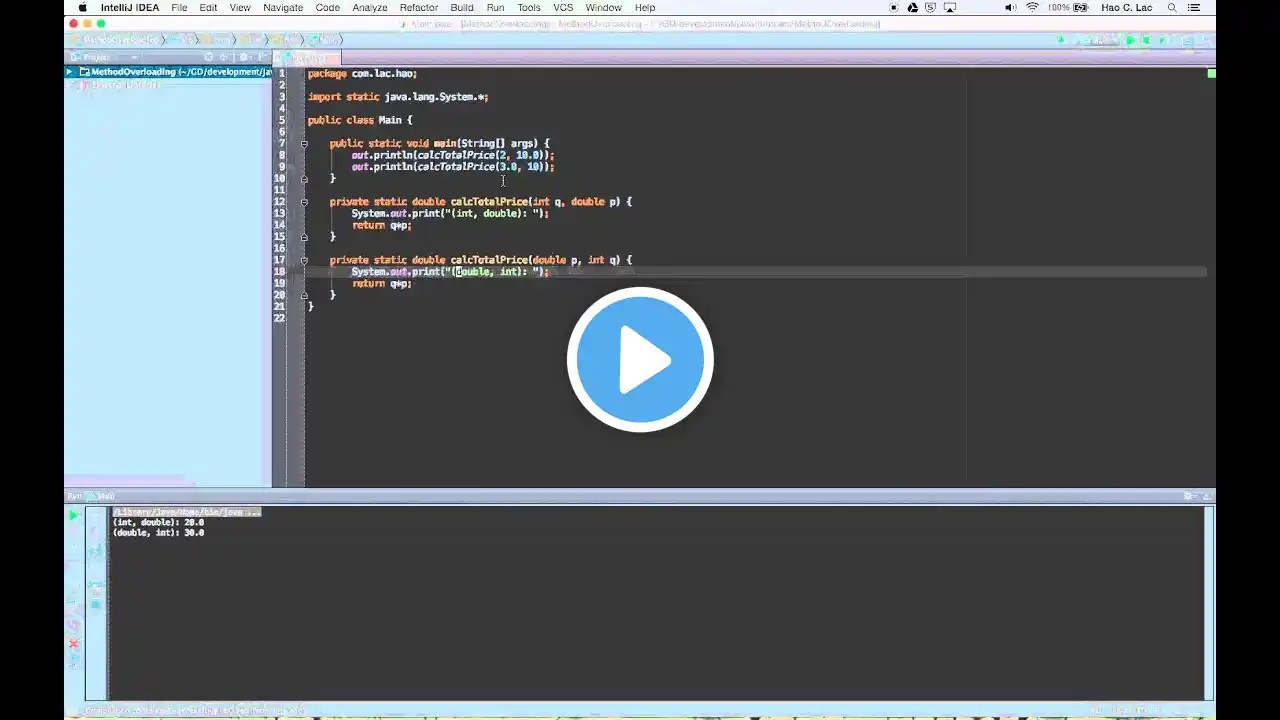Click the console output (int, double): 20.0

(158, 522)
